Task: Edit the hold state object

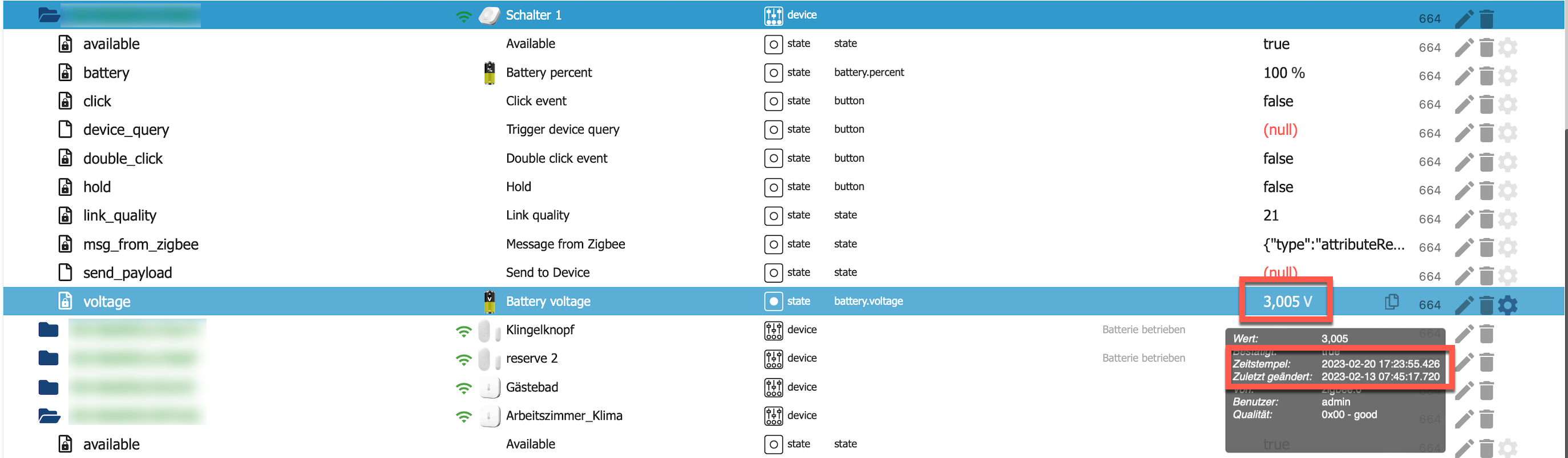Action: (1464, 191)
